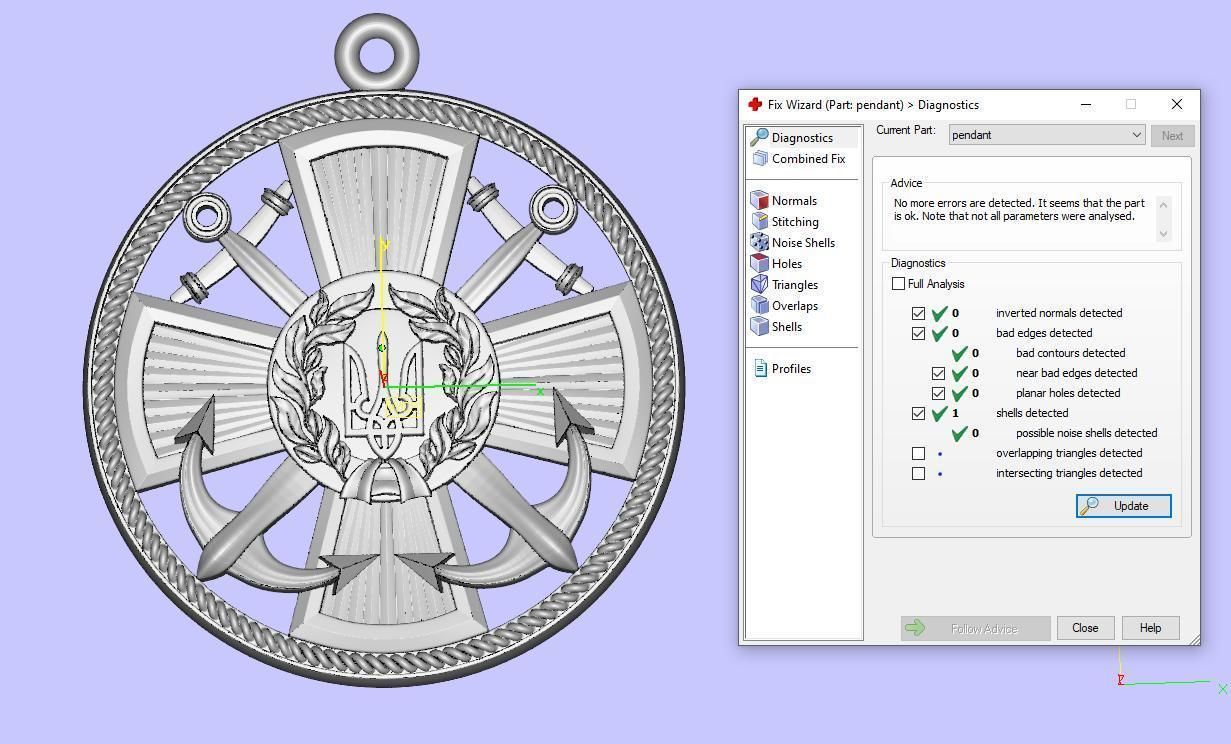Go to the Normals section
The image size is (1231, 744).
(794, 201)
